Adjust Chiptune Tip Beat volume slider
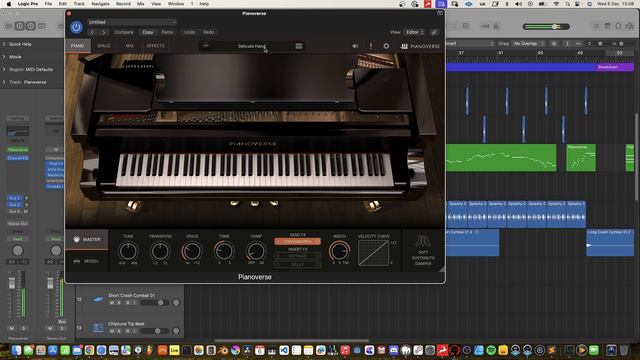The height and width of the screenshot is (360, 640). [x=154, y=331]
